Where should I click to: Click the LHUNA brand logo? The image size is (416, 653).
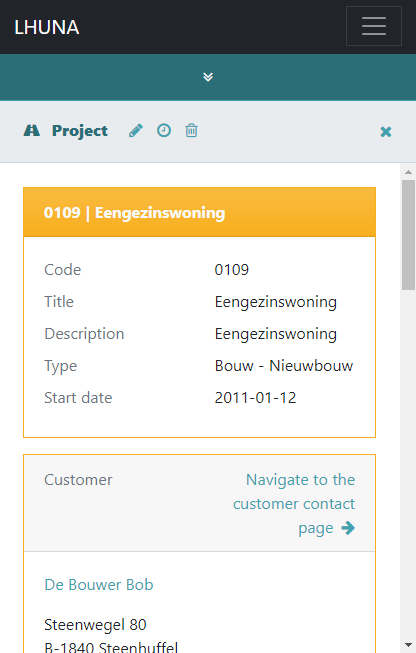[47, 27]
